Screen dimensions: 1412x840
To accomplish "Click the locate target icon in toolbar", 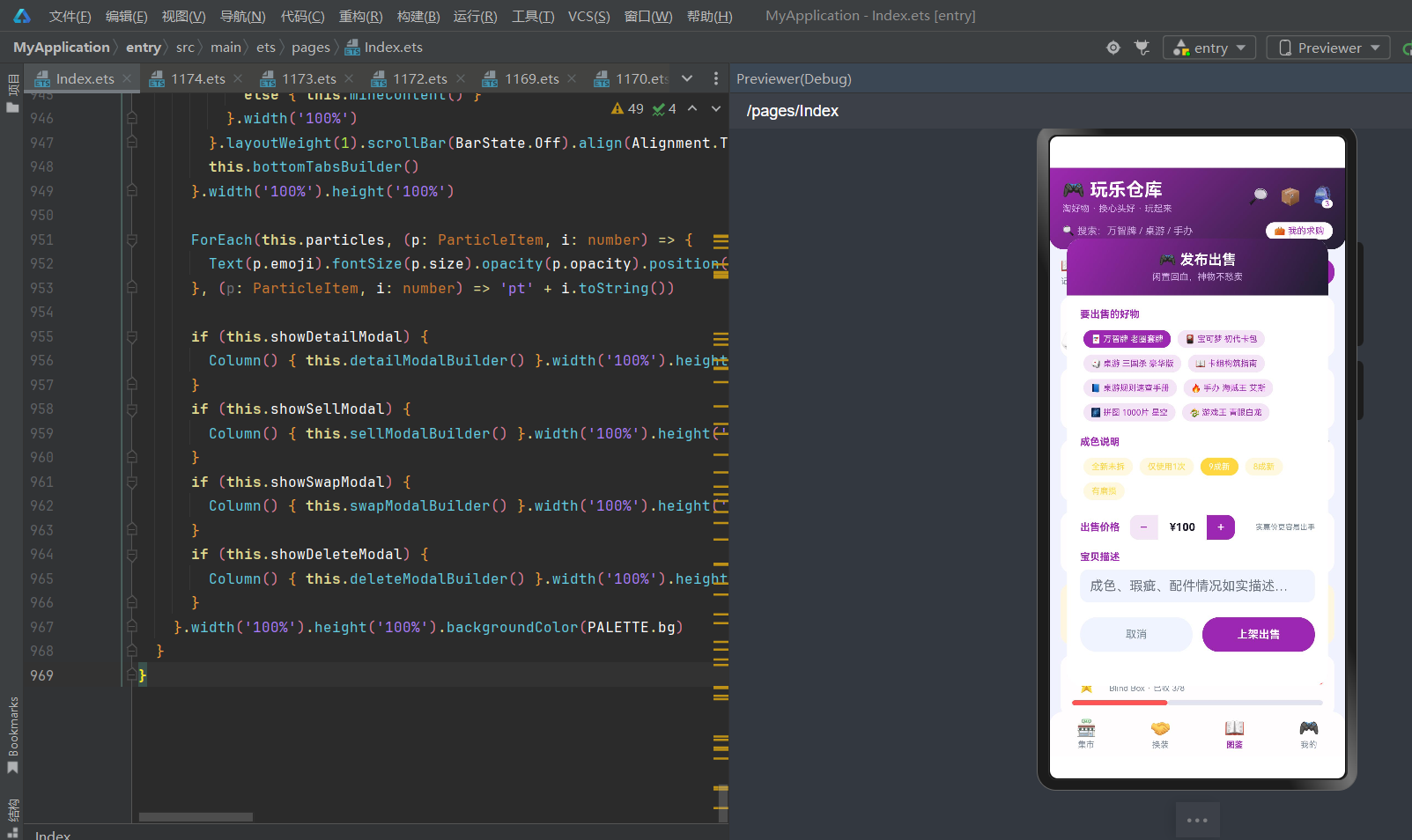I will click(1113, 48).
